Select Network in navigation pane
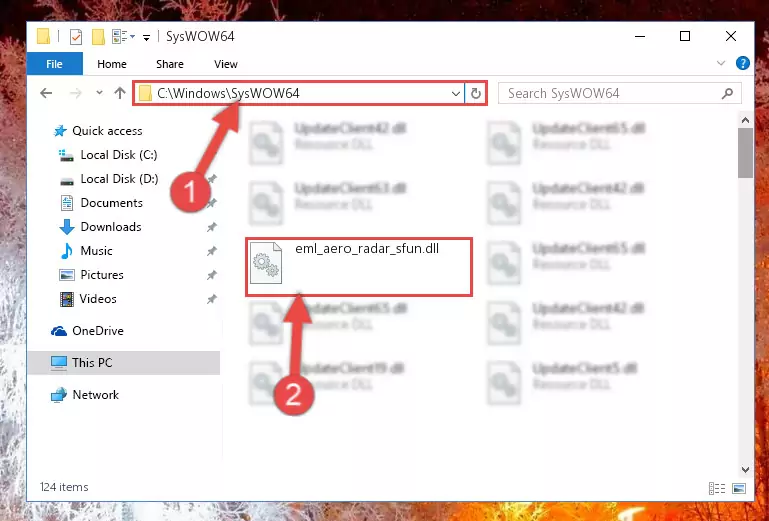This screenshot has height=521, width=769. click(x=95, y=395)
